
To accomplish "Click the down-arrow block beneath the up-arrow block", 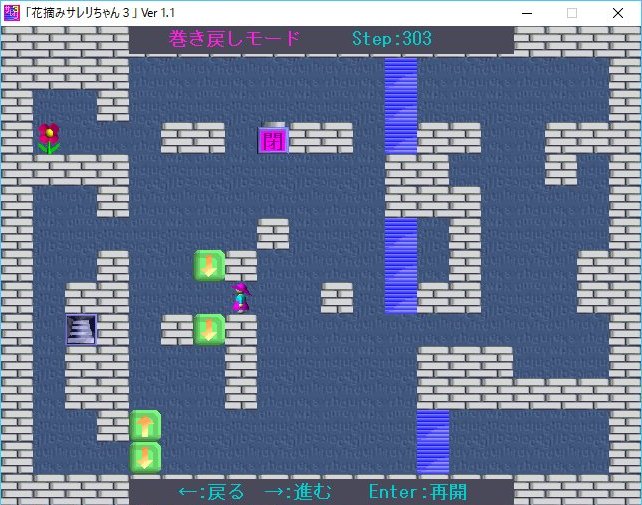I will (x=145, y=458).
